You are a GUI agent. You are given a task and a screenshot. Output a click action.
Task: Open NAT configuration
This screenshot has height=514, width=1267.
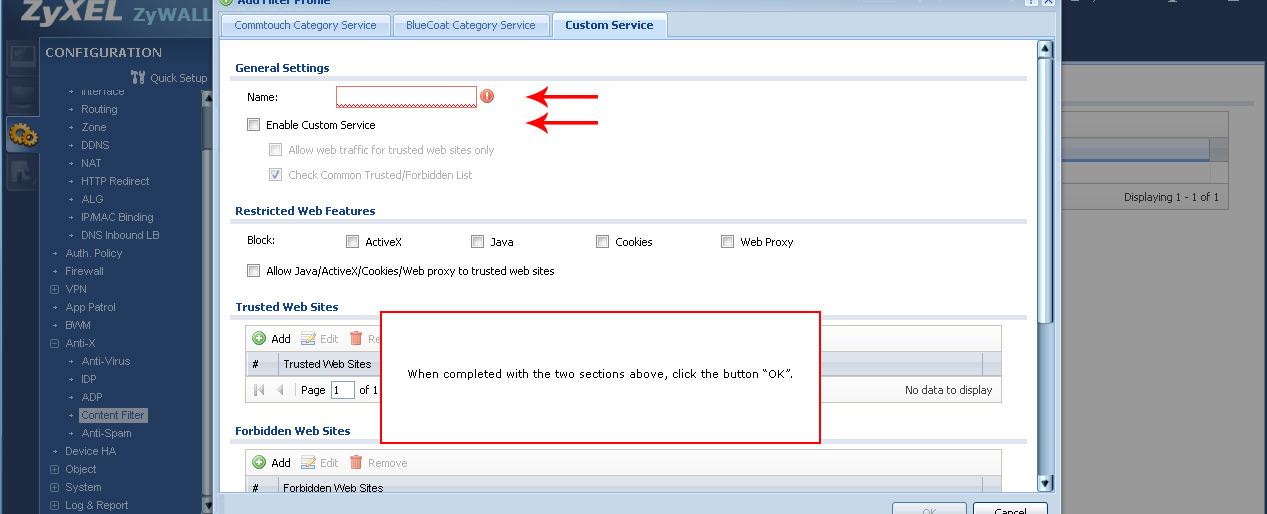(91, 163)
